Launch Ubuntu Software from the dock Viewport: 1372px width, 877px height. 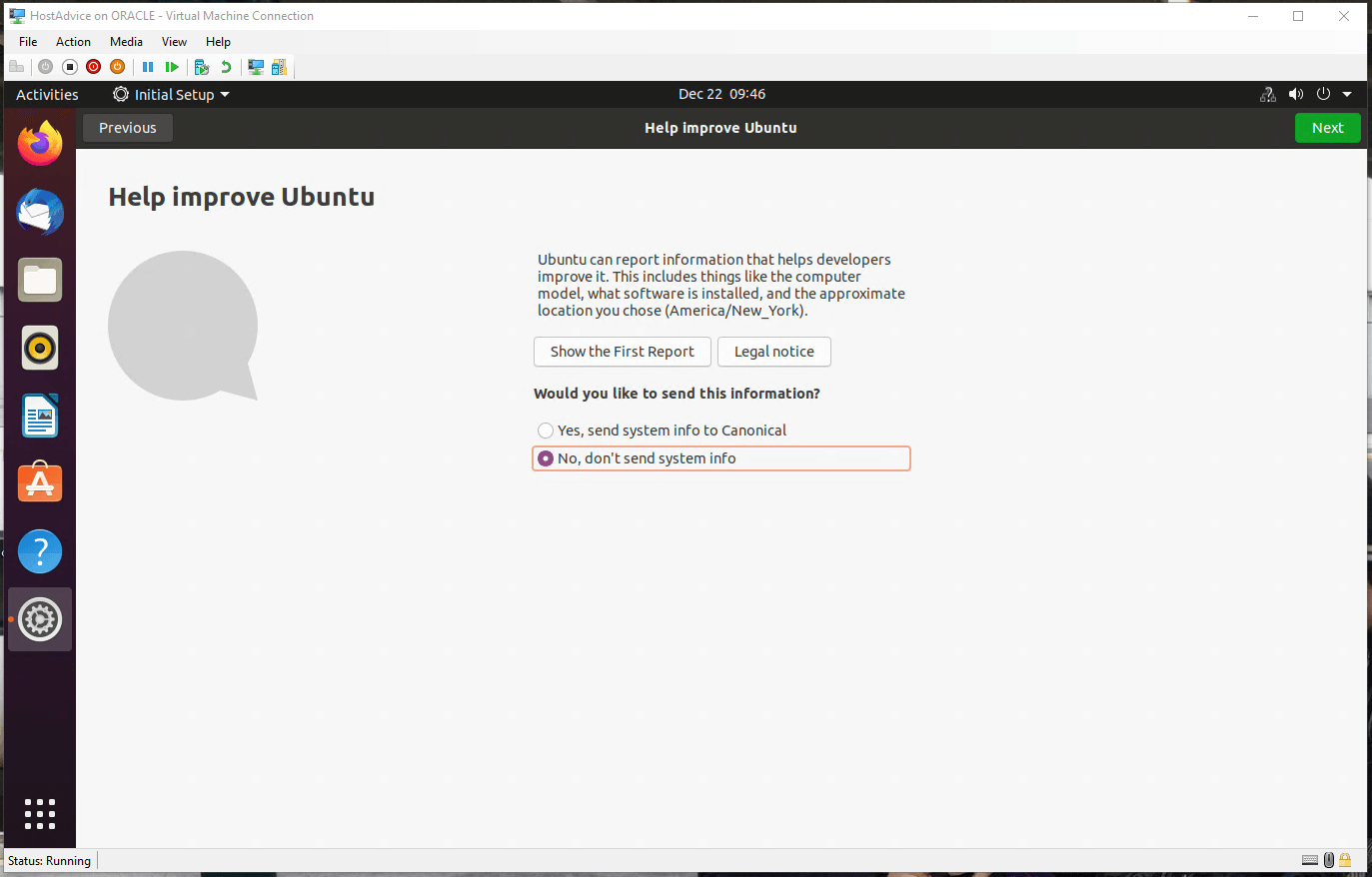40,483
